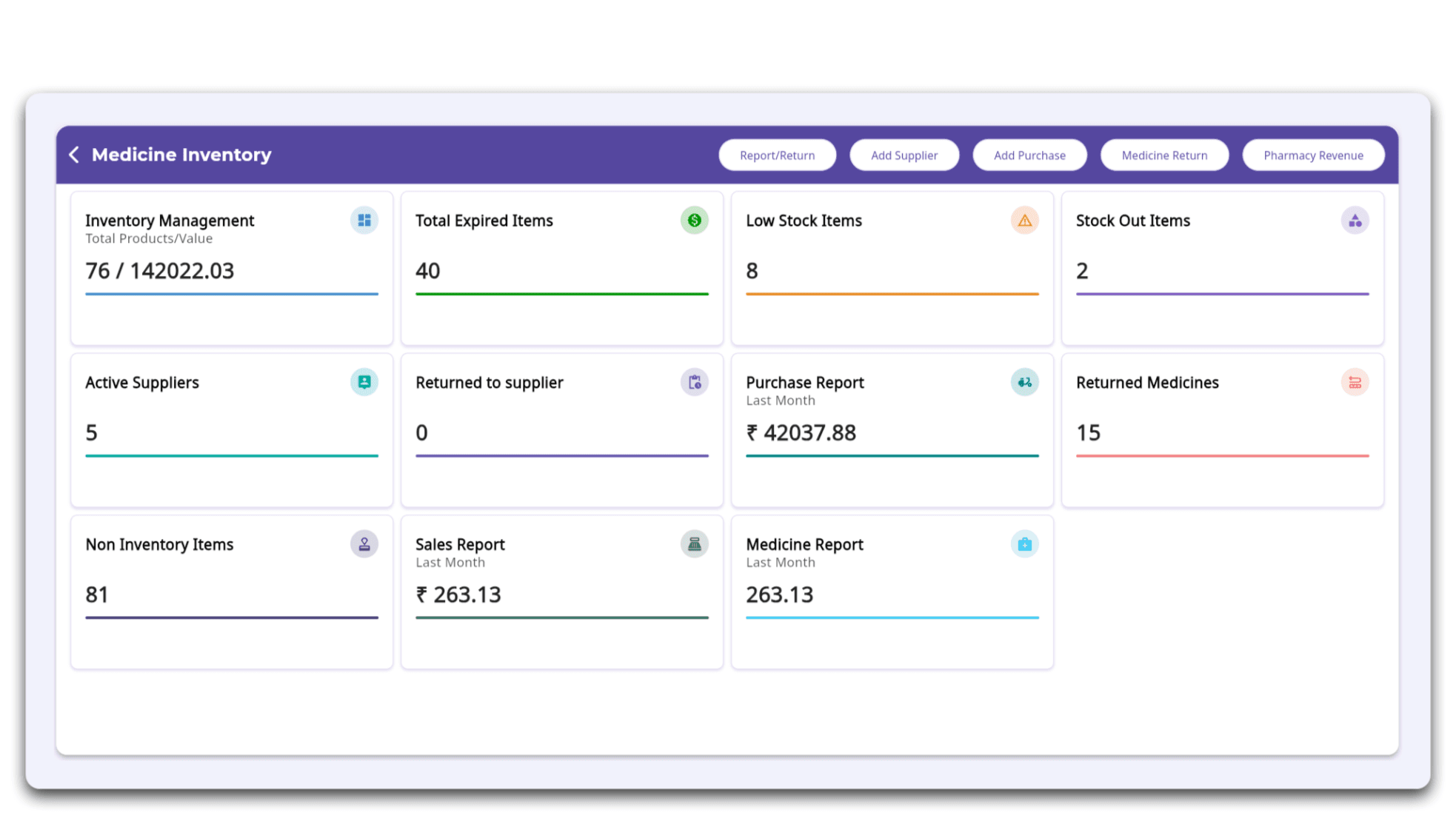The image size is (1456, 818).
Task: Click the ₹ 263.13 sales amount
Action: [458, 594]
